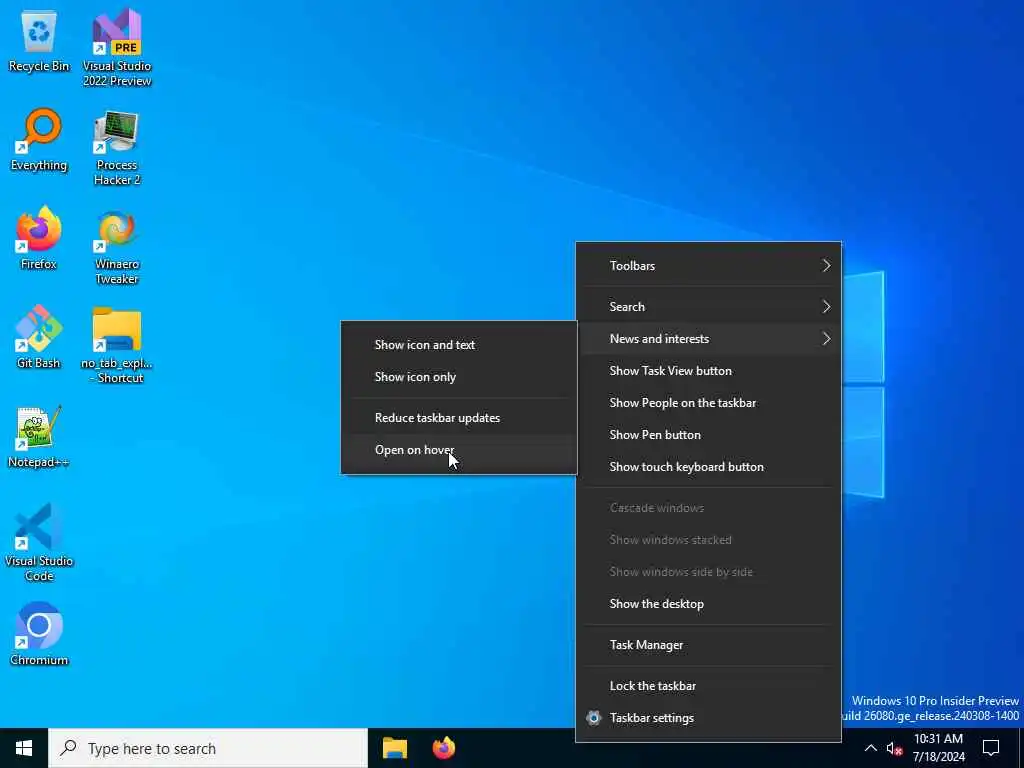Click the muted volume tray icon

coord(894,749)
